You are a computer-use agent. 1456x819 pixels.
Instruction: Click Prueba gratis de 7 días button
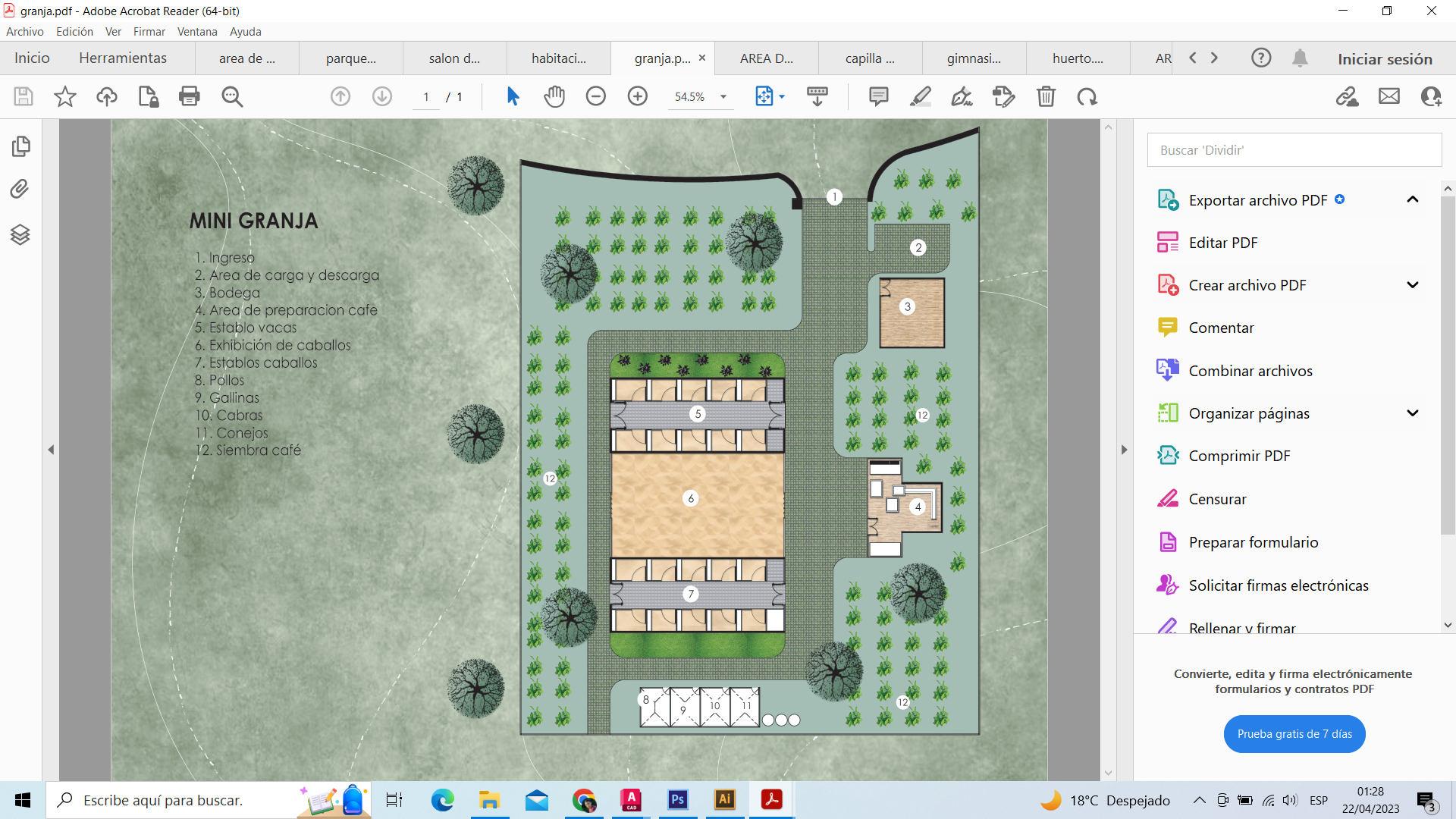click(x=1294, y=734)
